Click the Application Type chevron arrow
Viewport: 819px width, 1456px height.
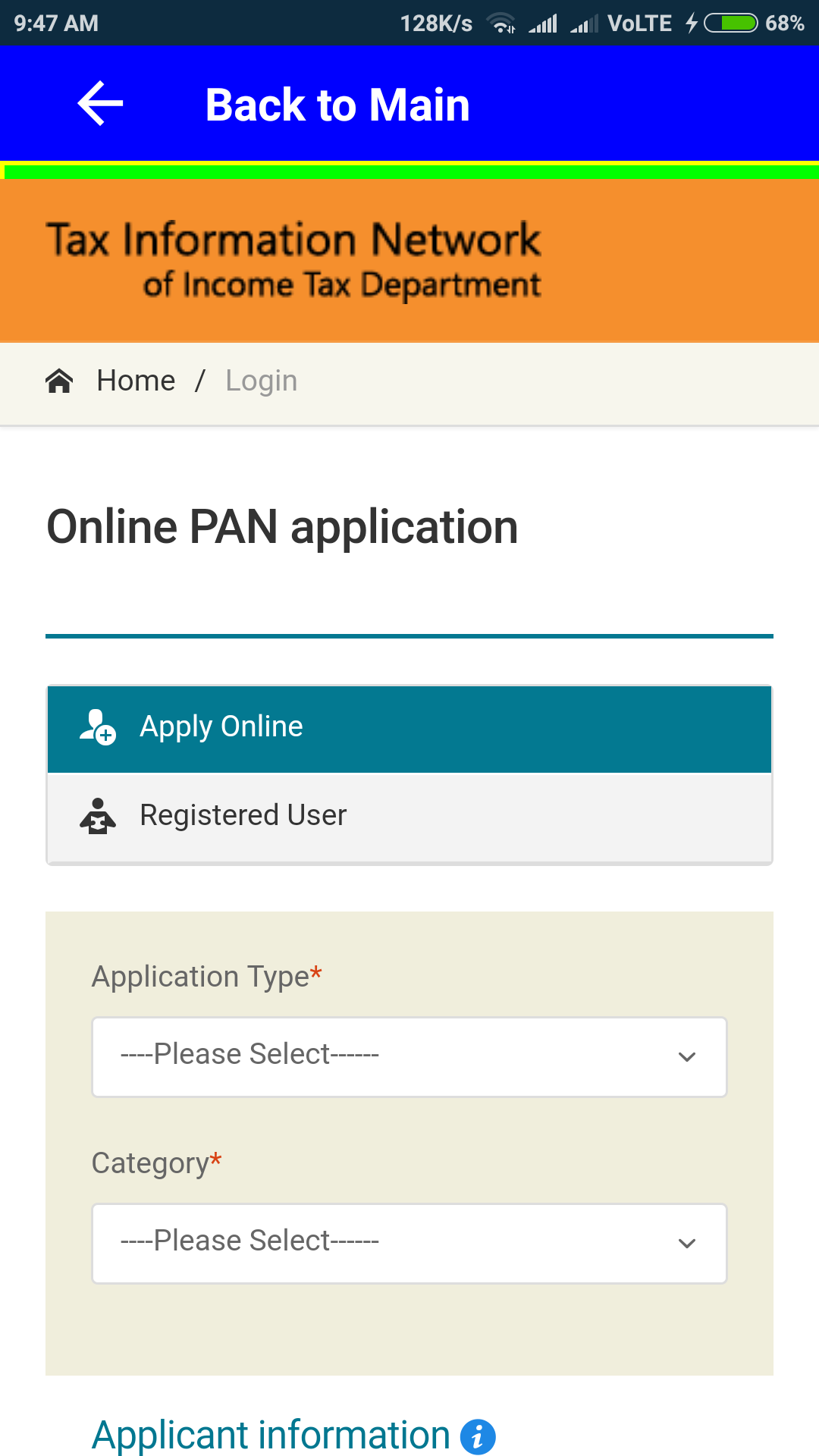click(687, 1056)
